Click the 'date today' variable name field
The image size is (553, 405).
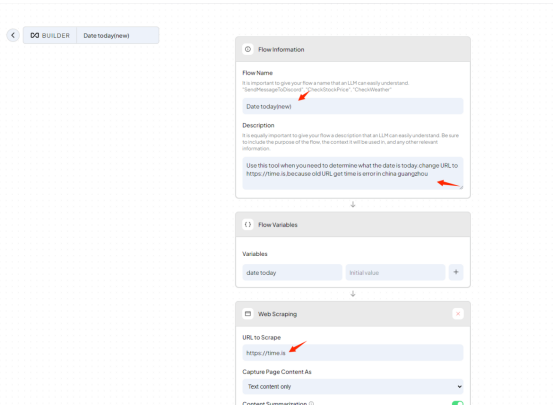tap(292, 272)
